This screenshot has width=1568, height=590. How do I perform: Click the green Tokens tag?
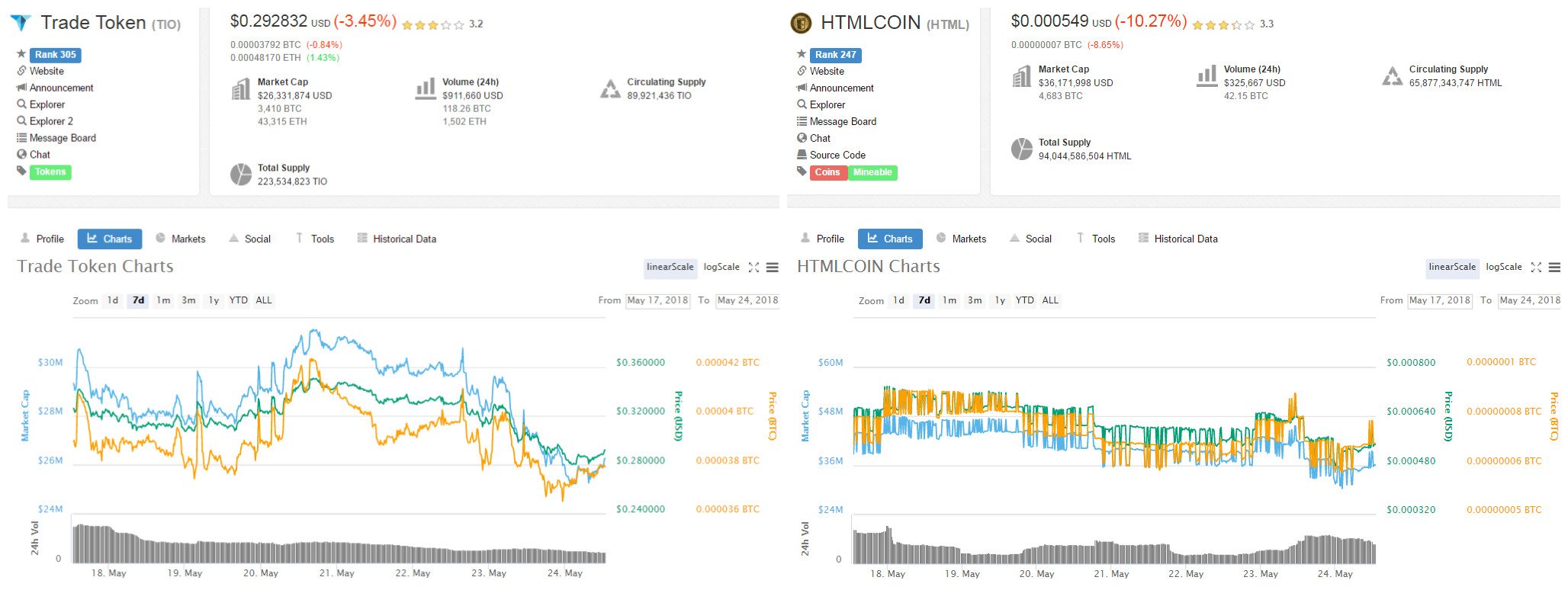50,172
